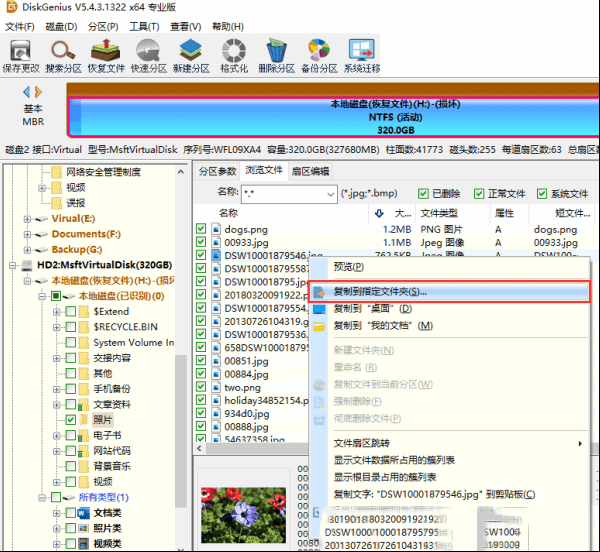Open the 名称 filter dropdown

pyautogui.click(x=331, y=194)
